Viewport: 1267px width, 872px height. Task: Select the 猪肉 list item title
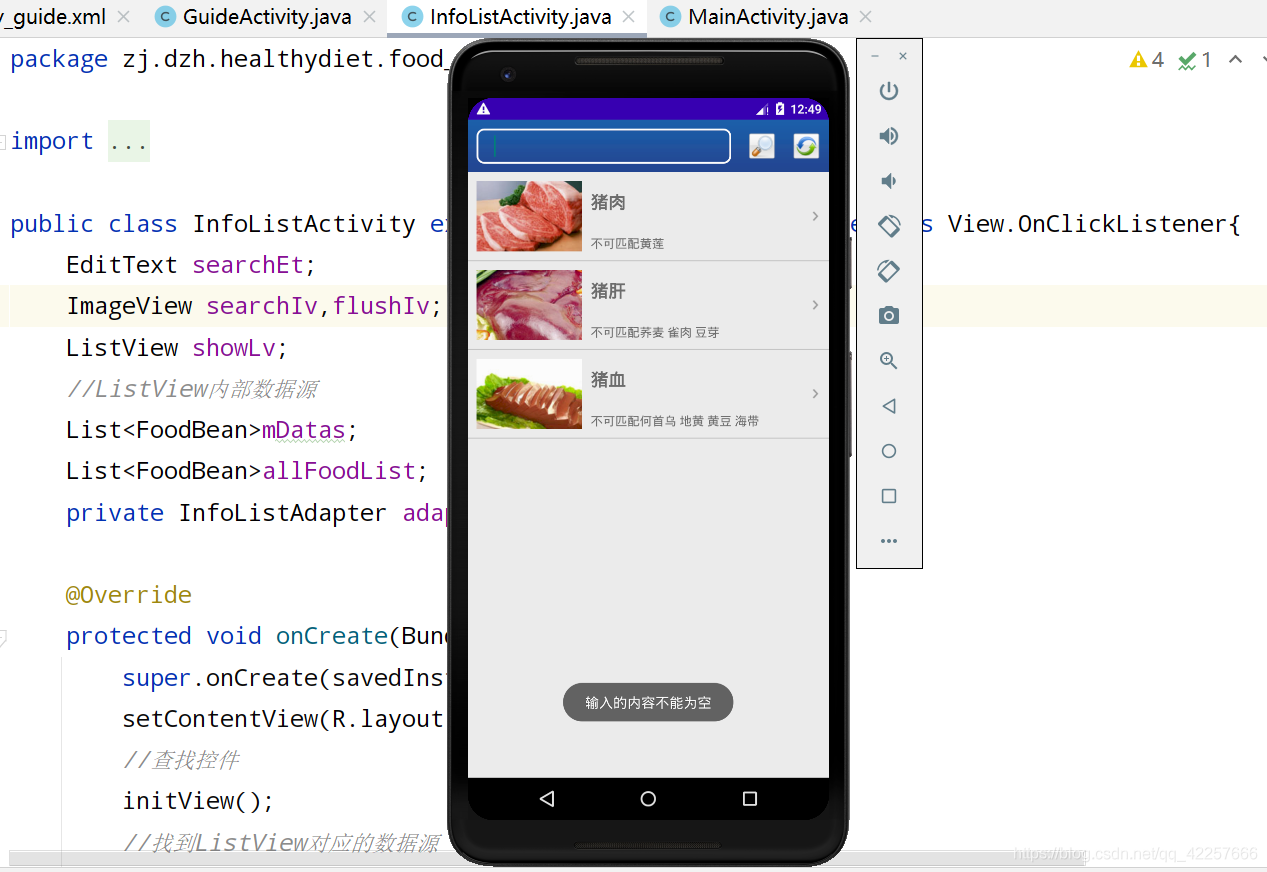click(608, 202)
